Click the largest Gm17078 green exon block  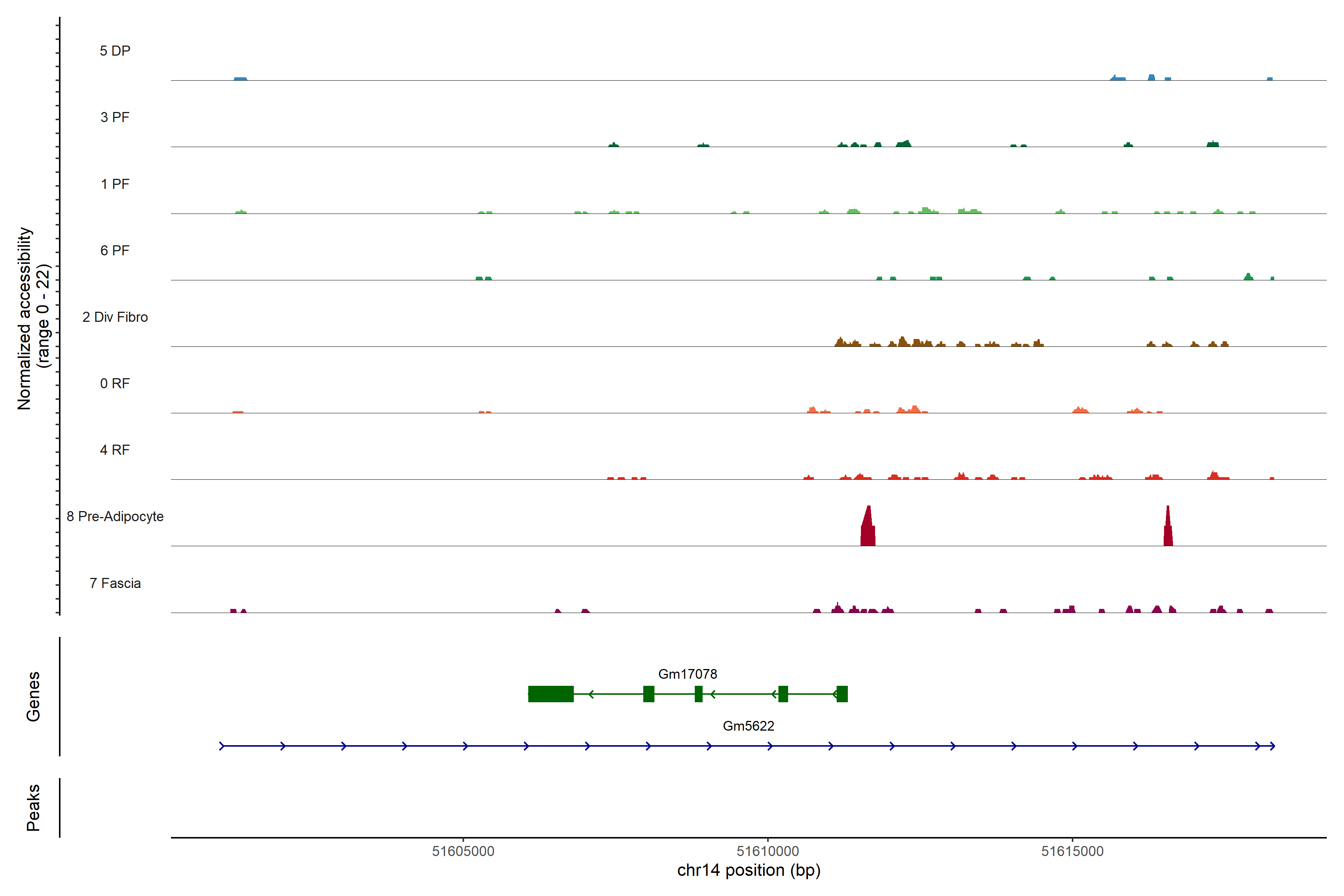(x=550, y=694)
